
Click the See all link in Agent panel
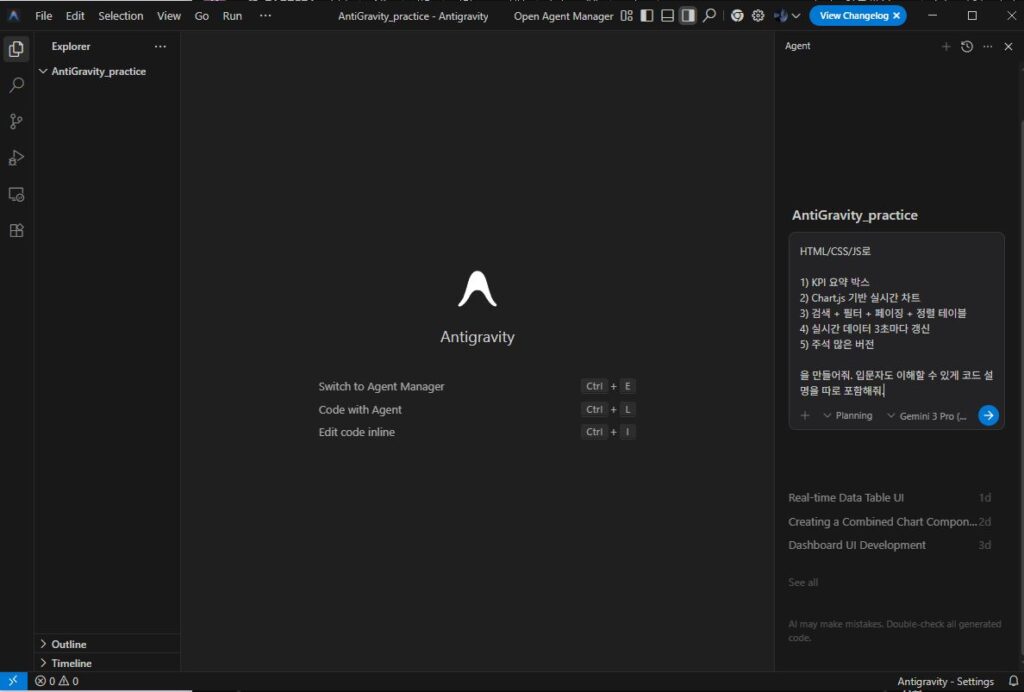[802, 581]
